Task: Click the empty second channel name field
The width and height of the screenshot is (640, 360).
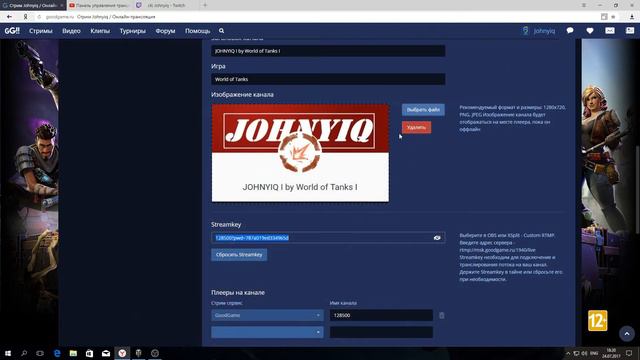Action: tap(381, 332)
